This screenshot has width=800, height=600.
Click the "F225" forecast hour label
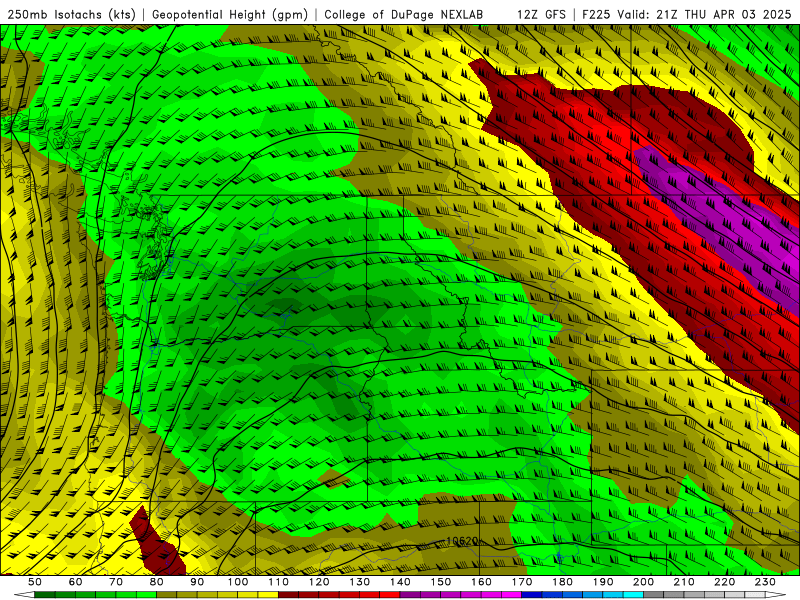pos(597,15)
